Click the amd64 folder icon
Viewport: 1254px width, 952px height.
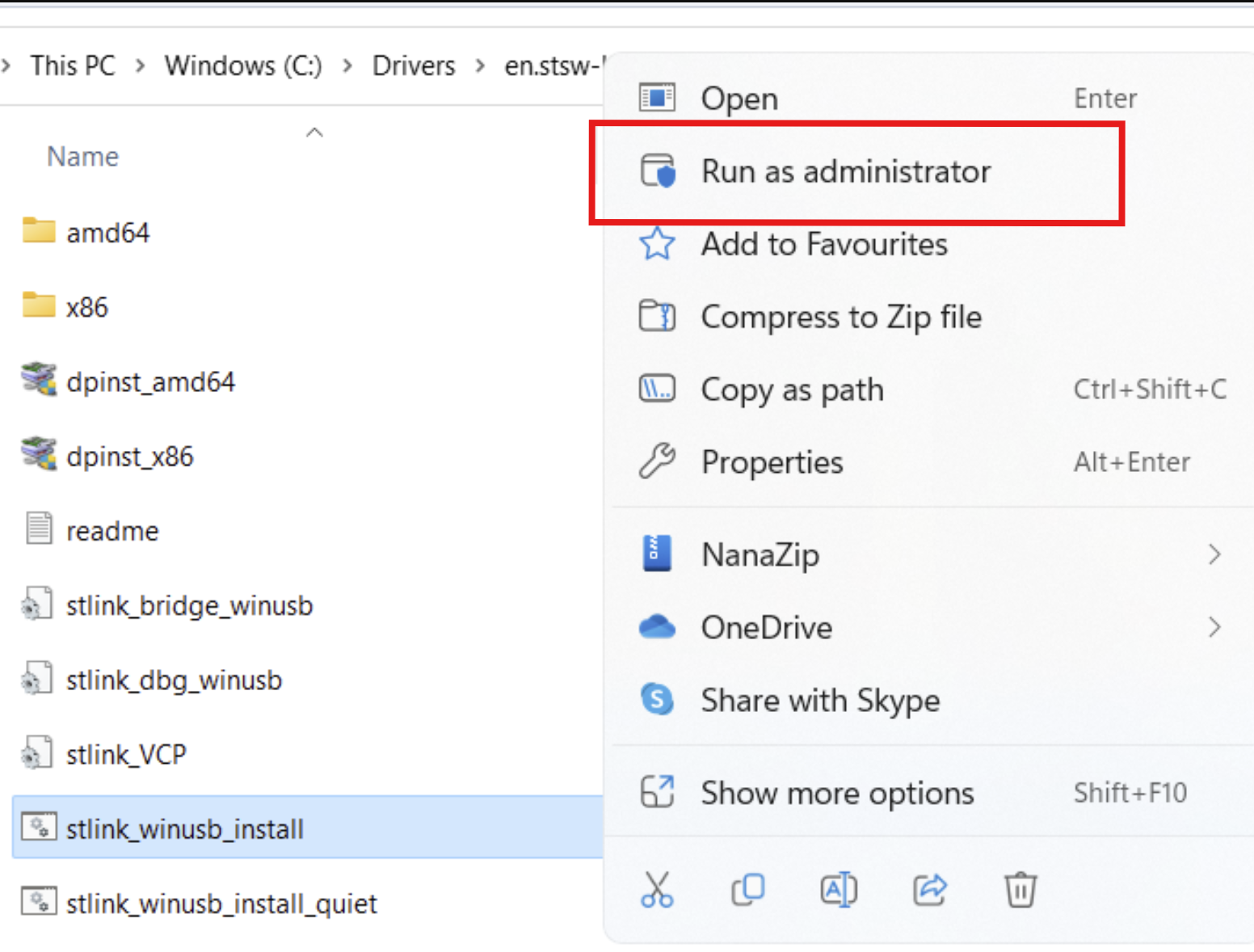coord(39,230)
